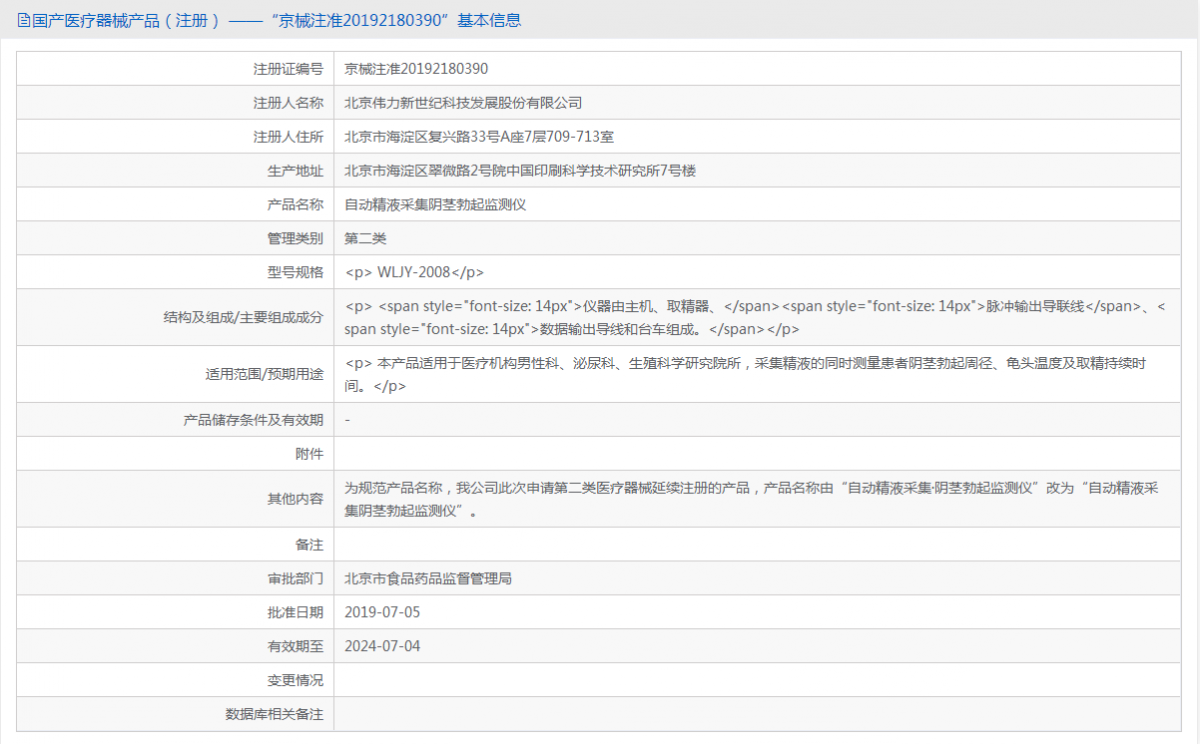This screenshot has height=744, width=1200.
Task: Select the page title with 京械注准20192180390 基本信息
Action: pos(276,20)
